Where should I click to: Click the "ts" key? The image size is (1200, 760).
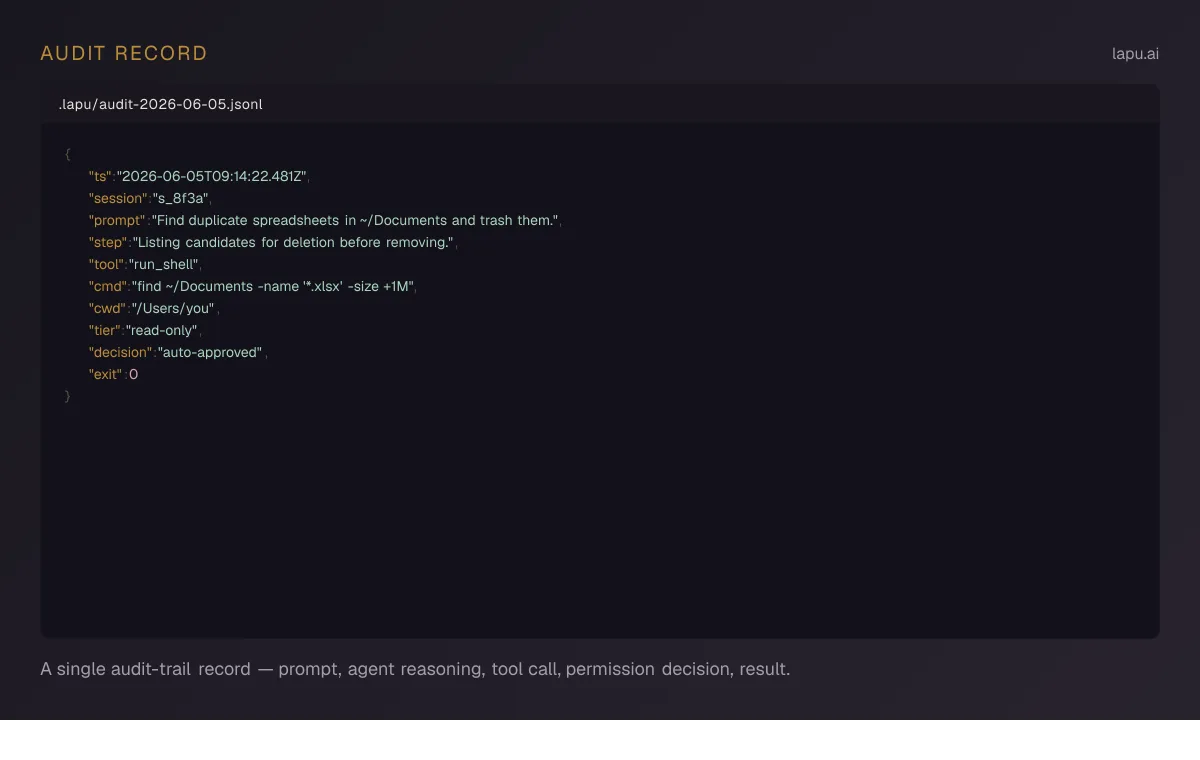point(100,176)
